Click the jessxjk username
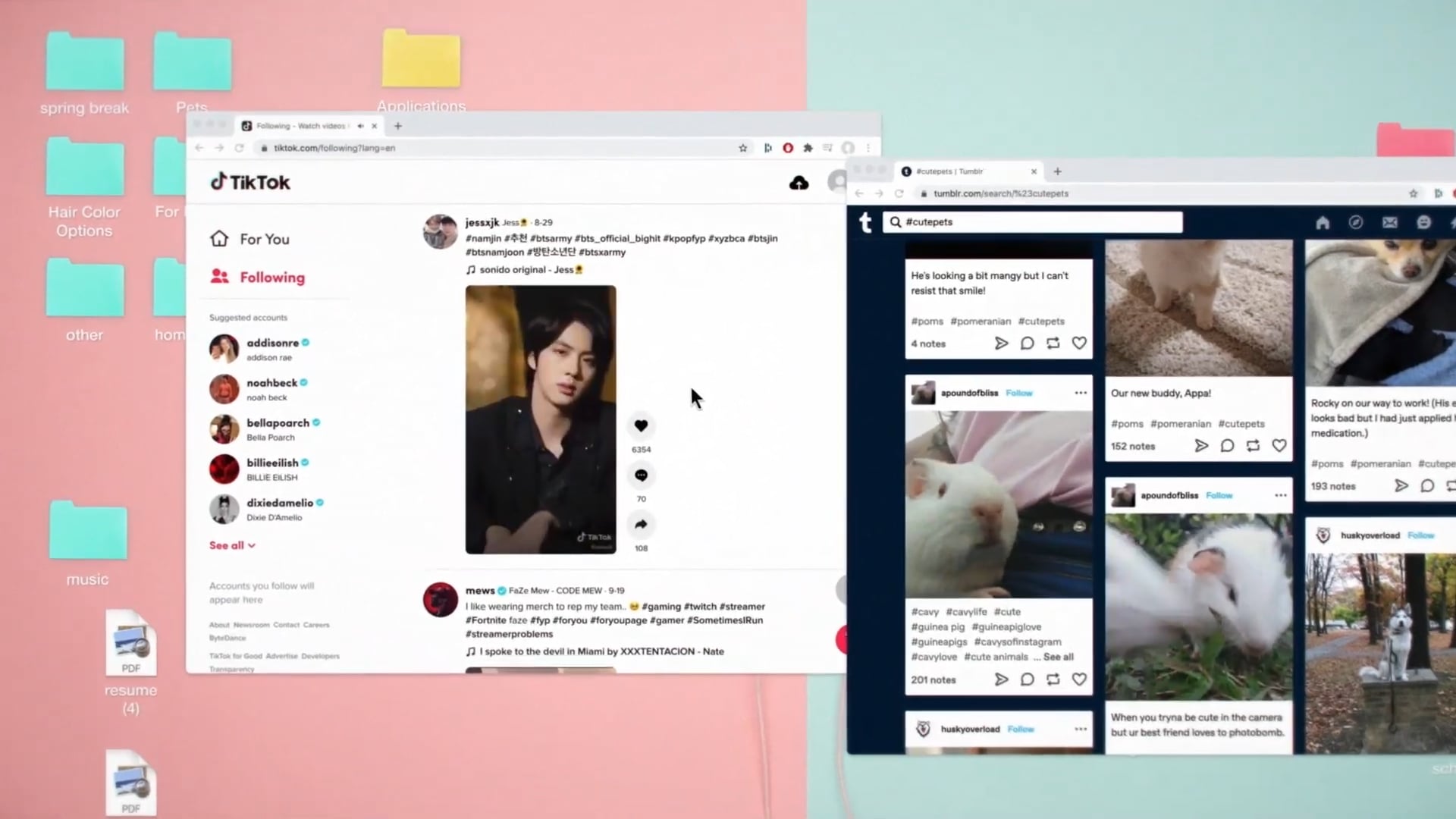 pyautogui.click(x=482, y=222)
